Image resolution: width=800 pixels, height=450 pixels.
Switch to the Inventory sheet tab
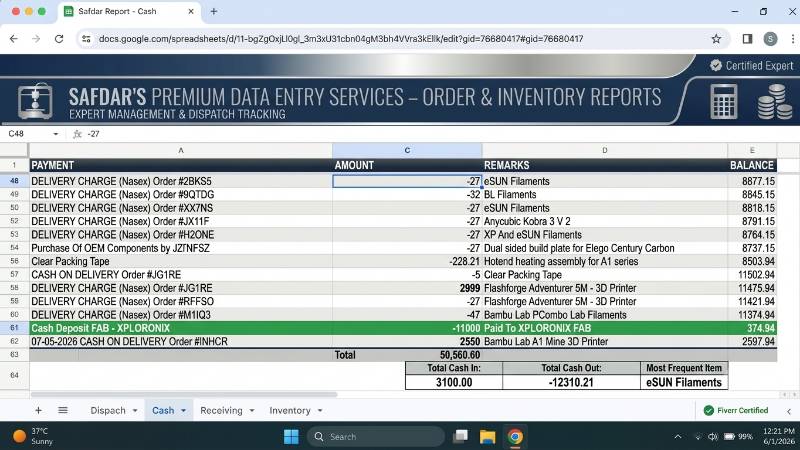289,410
